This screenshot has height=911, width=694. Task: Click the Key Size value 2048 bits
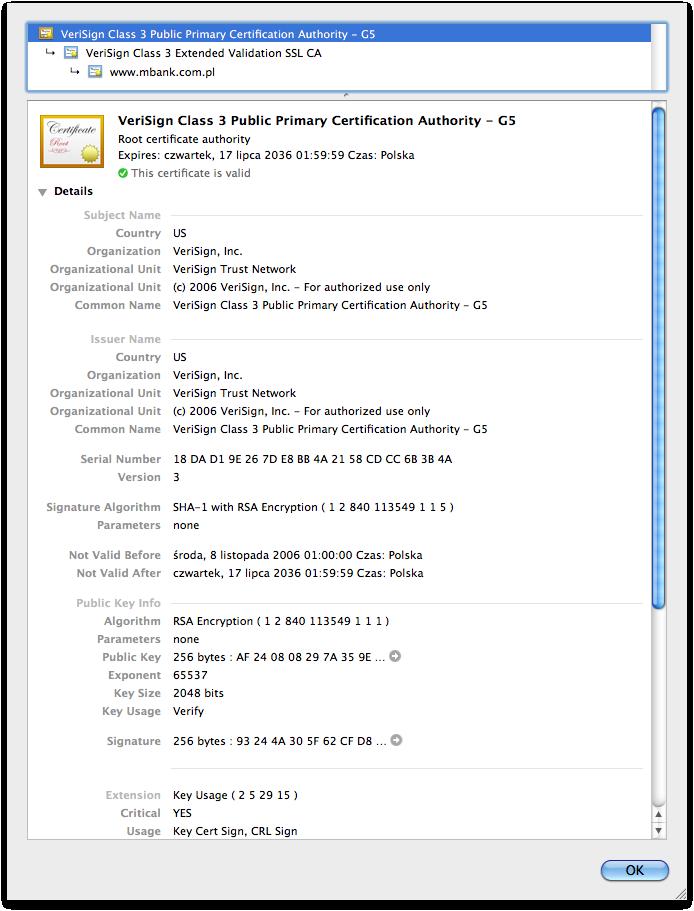pos(198,693)
